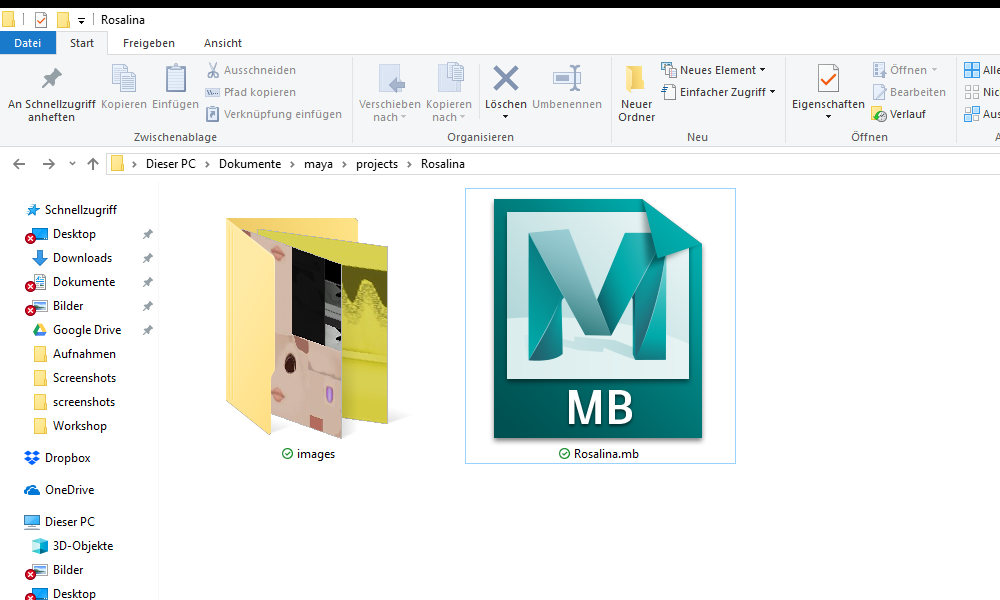This screenshot has height=600, width=1000.
Task: Open the Öffnen dropdown
Action: click(905, 70)
